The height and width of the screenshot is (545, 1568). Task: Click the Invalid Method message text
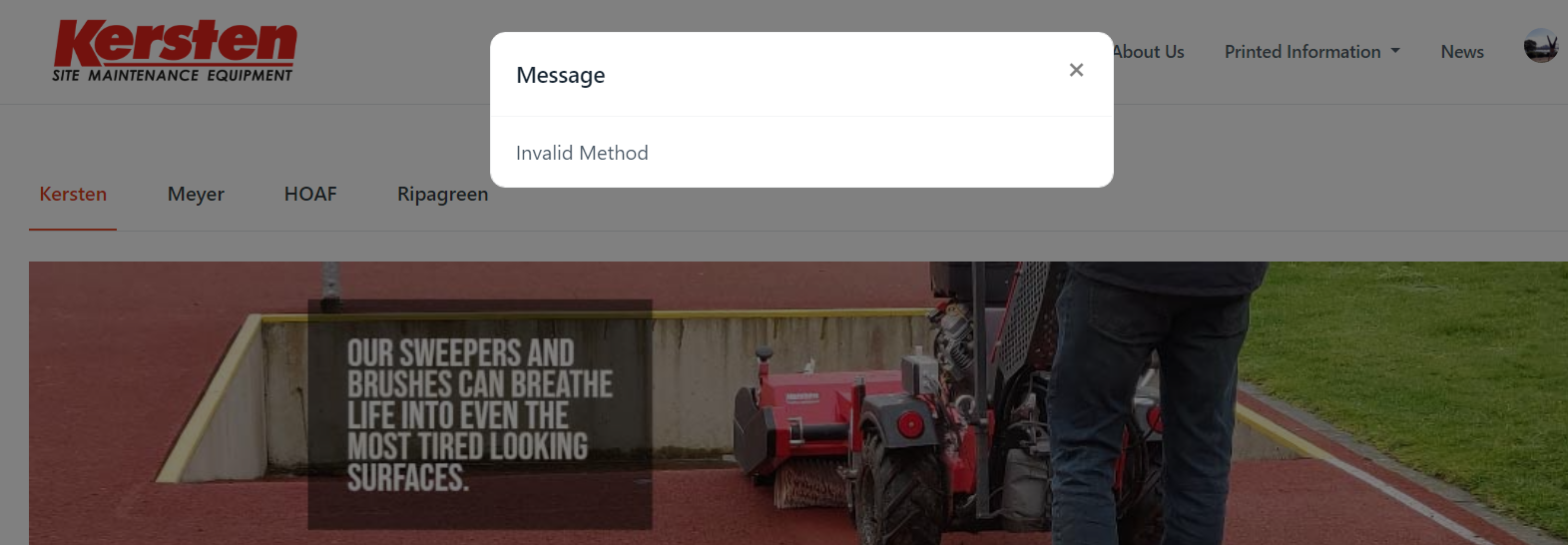582,153
